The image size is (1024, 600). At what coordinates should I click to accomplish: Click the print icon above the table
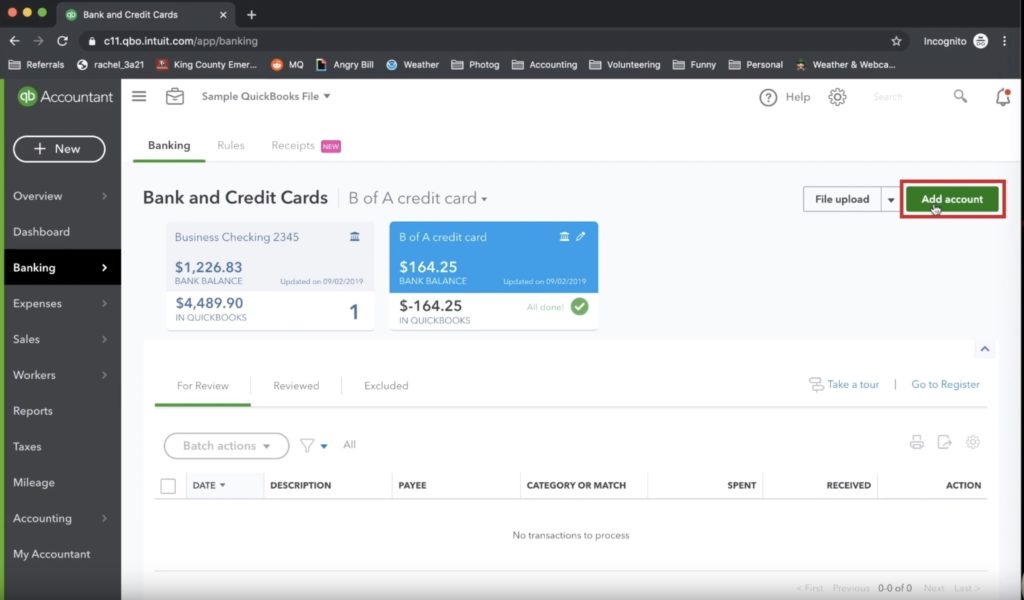[x=916, y=443]
